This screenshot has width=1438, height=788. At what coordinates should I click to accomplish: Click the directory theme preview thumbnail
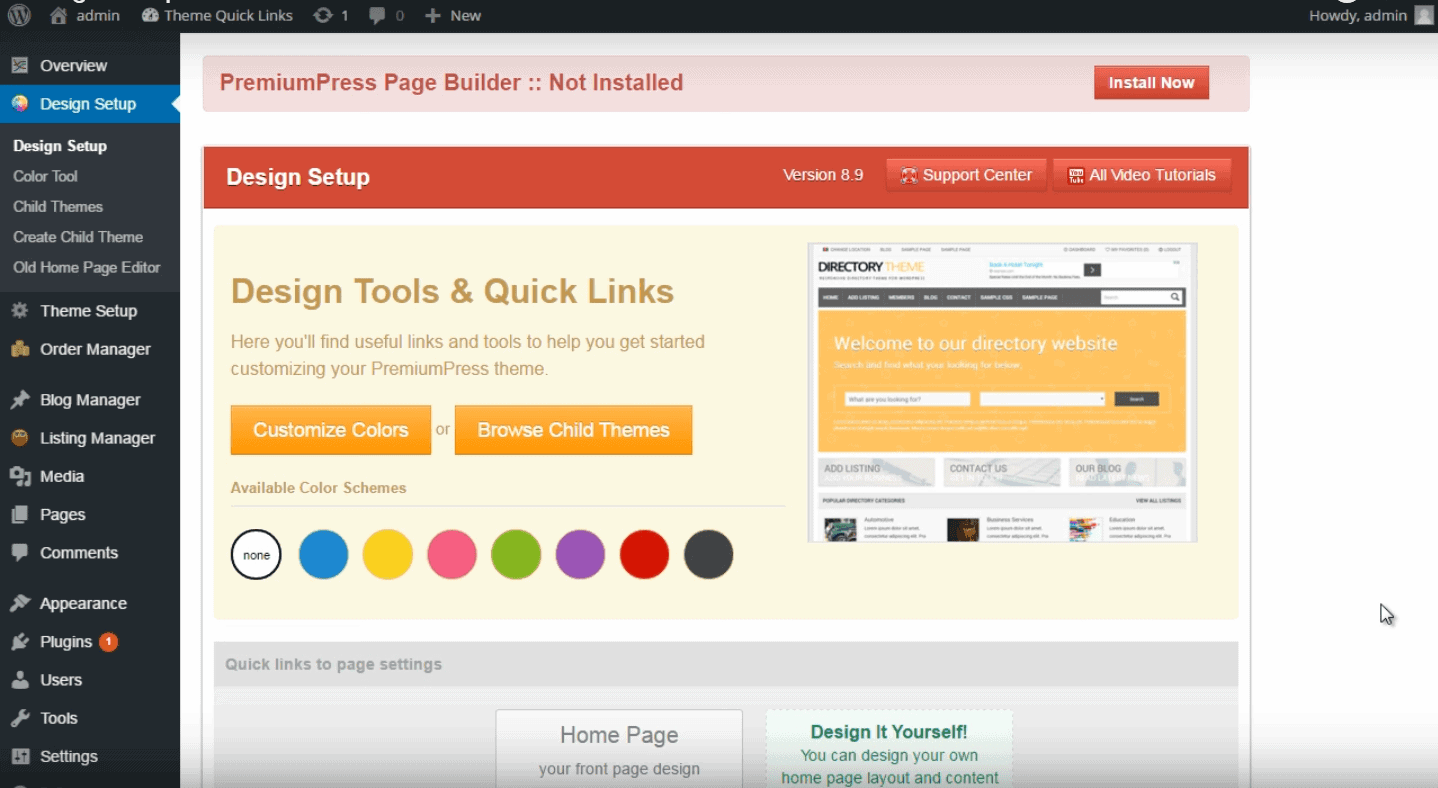pyautogui.click(x=1002, y=392)
